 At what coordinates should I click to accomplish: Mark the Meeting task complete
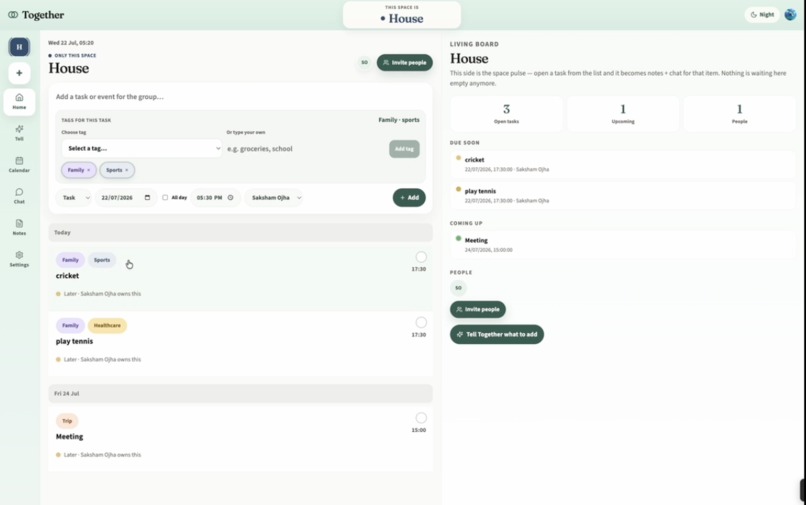pos(421,418)
